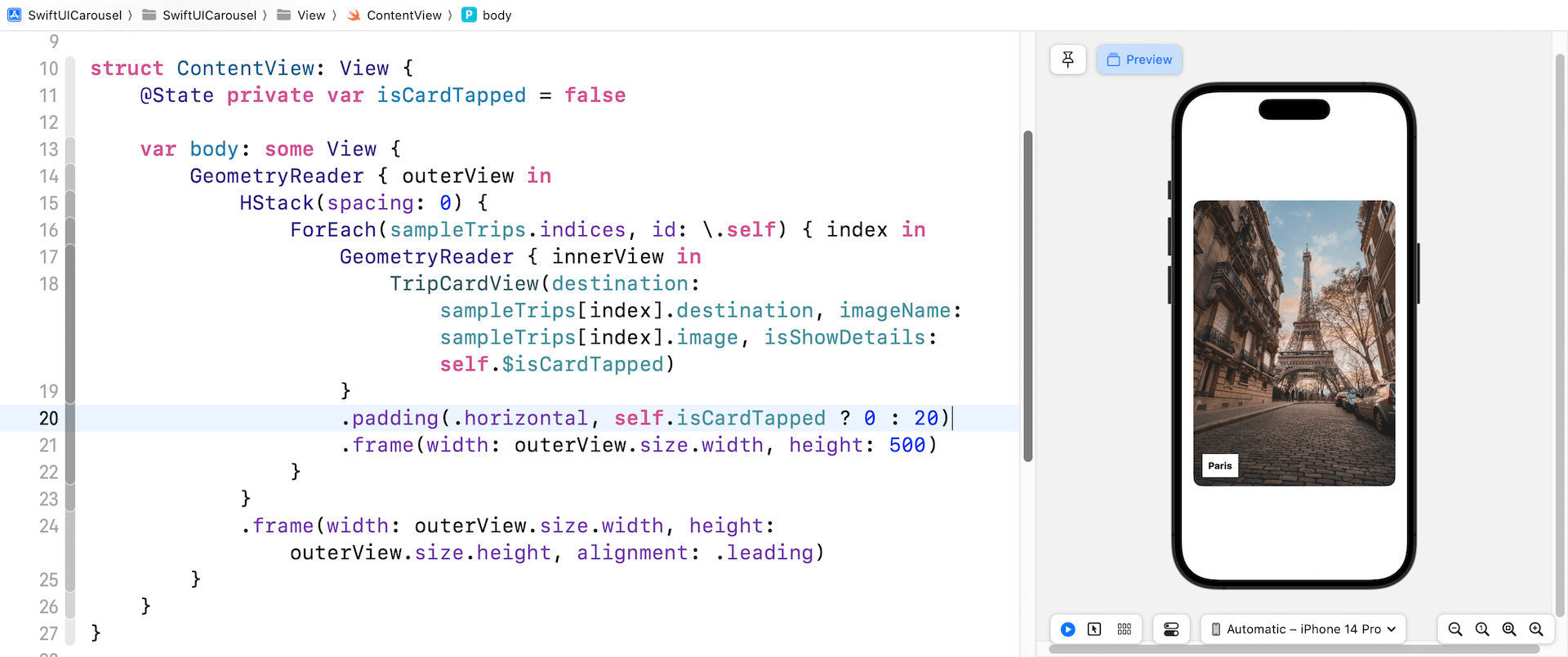1568x657 pixels.
Task: Open the body symbol breadcrumb
Action: (x=497, y=15)
